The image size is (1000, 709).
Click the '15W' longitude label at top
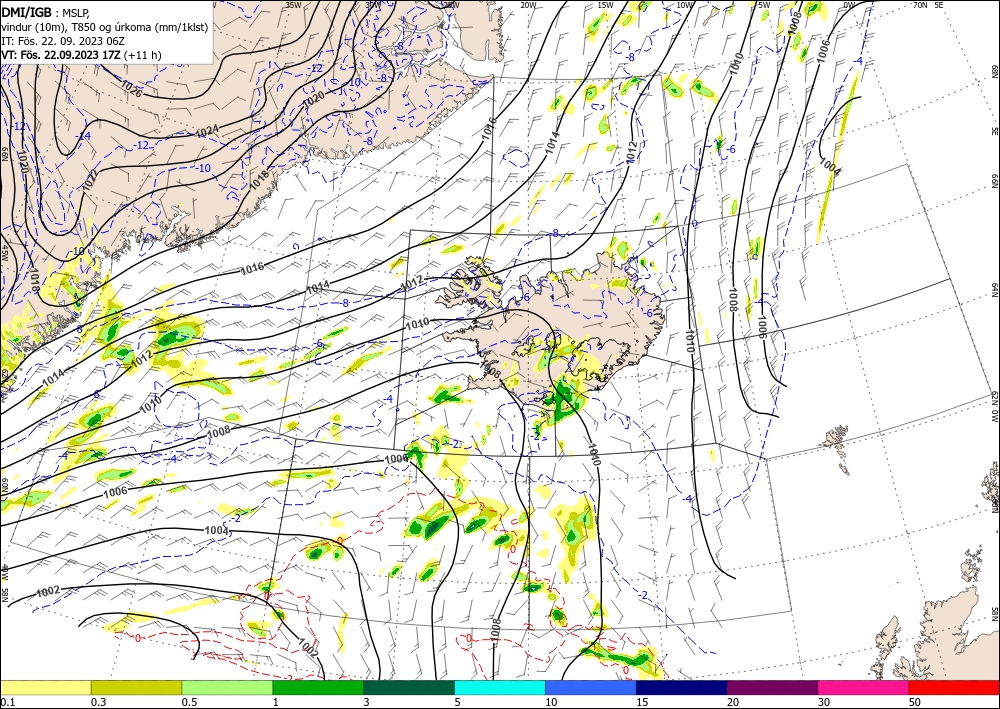click(605, 5)
